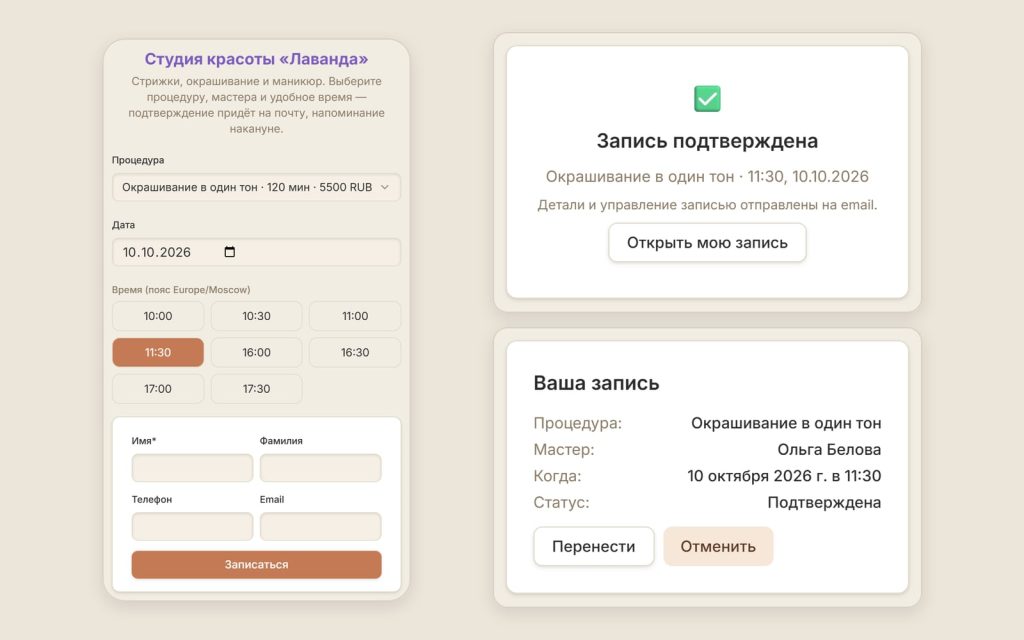Screen dimensions: 1024x640
Task: Click the status value Подтверждена
Action: coord(824,502)
